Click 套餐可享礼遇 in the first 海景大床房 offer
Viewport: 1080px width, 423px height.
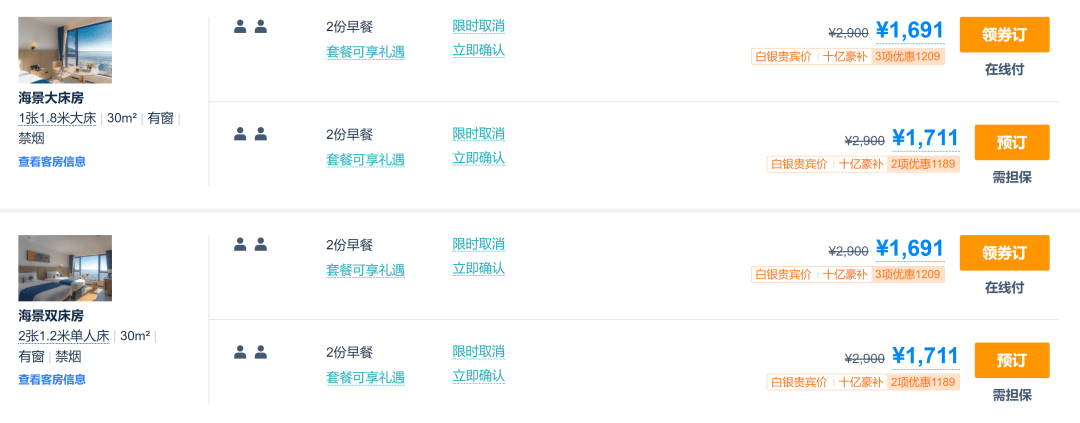click(365, 52)
